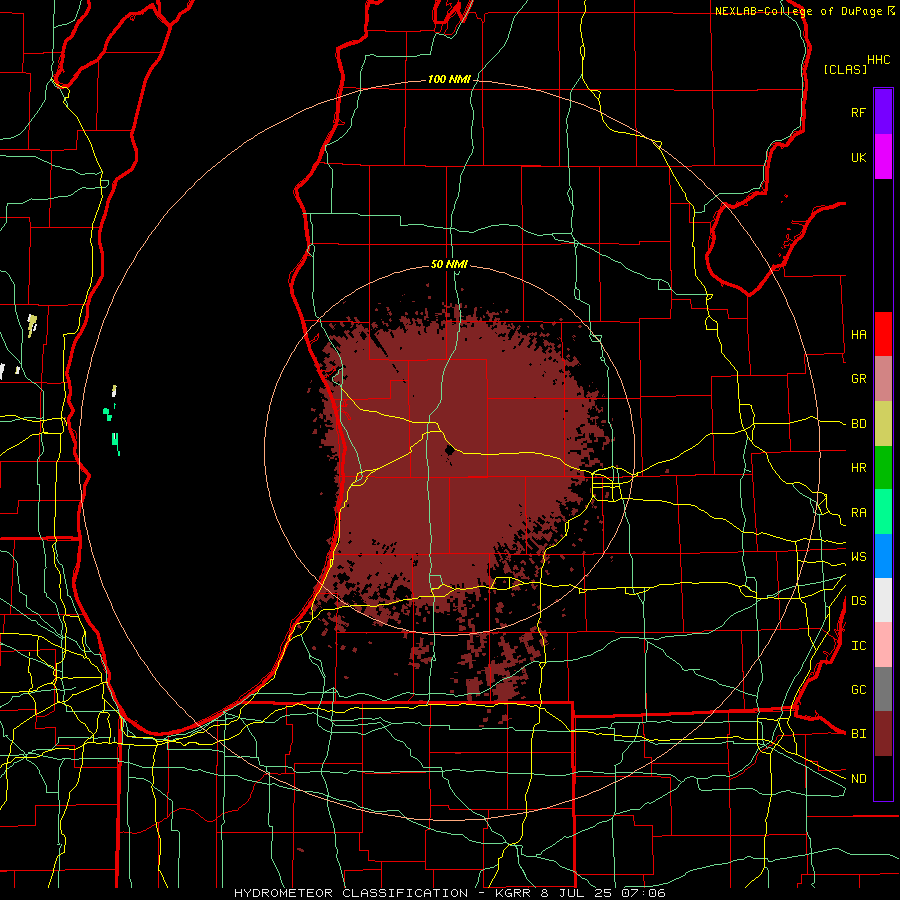This screenshot has width=900, height=900.
Task: Click the "RF" legend label
Action: 858,113
